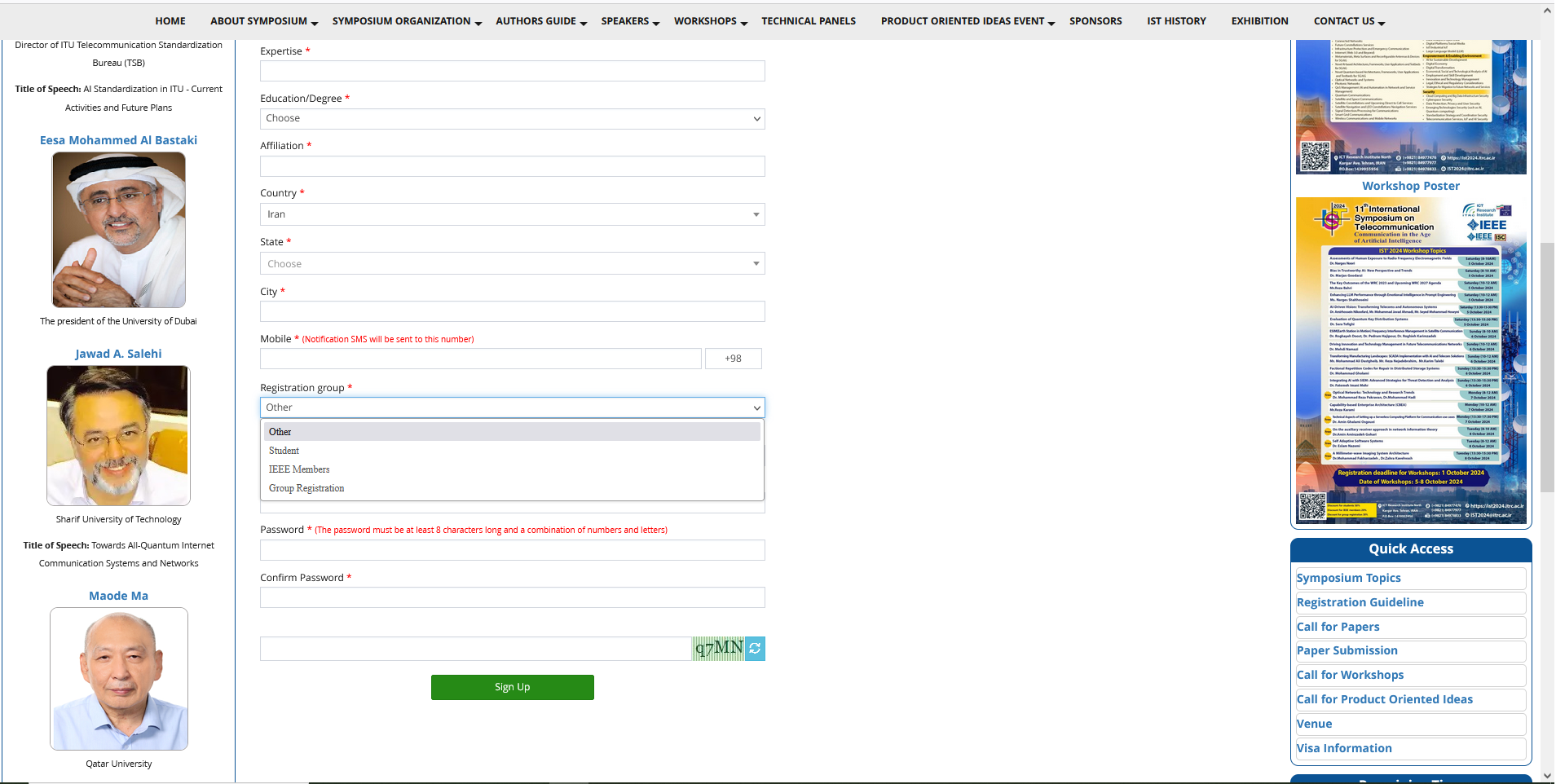Open State dropdown
Image resolution: width=1556 pixels, height=784 pixels.
(x=513, y=264)
